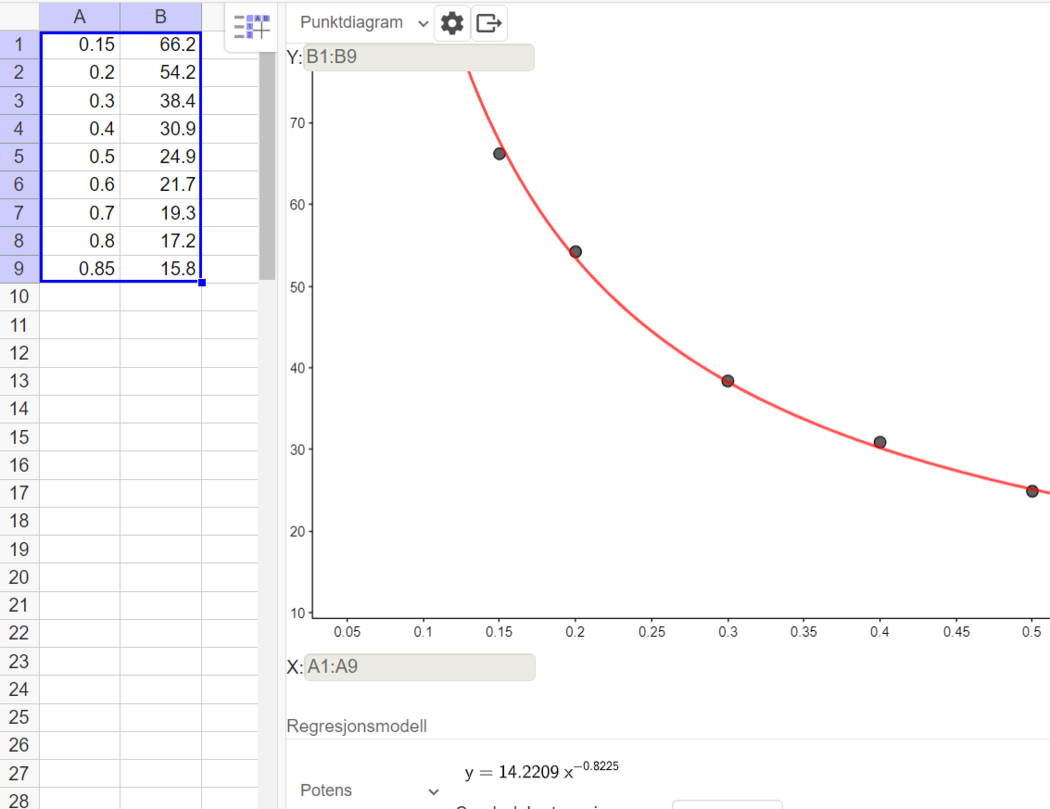
Task: Click the spreadsheet vertical scrollbar
Action: pos(267,160)
